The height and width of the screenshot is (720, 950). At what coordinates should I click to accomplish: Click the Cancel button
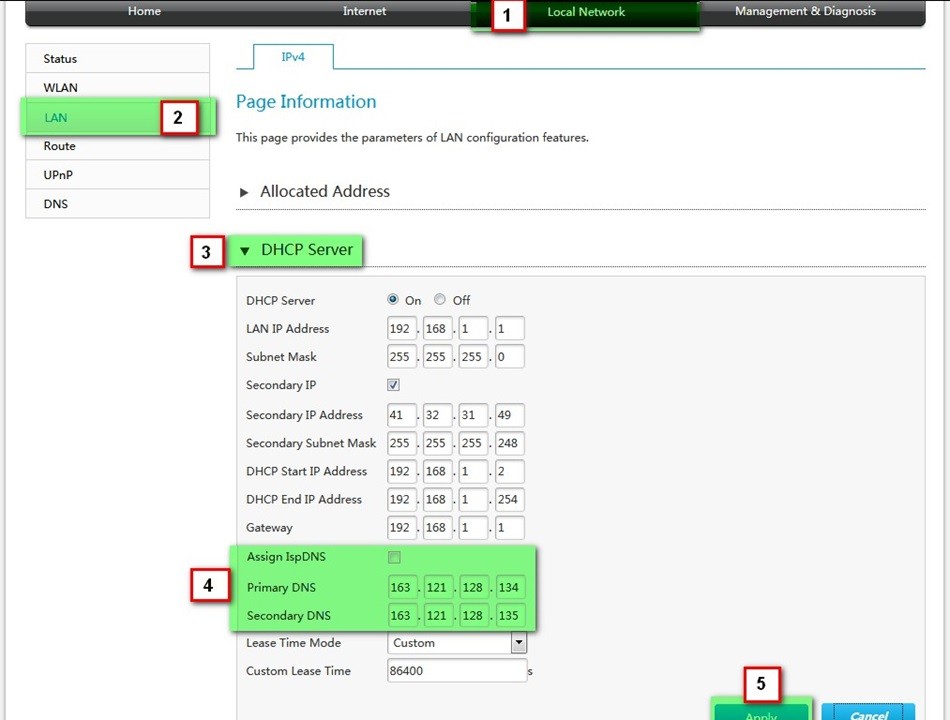click(x=868, y=712)
